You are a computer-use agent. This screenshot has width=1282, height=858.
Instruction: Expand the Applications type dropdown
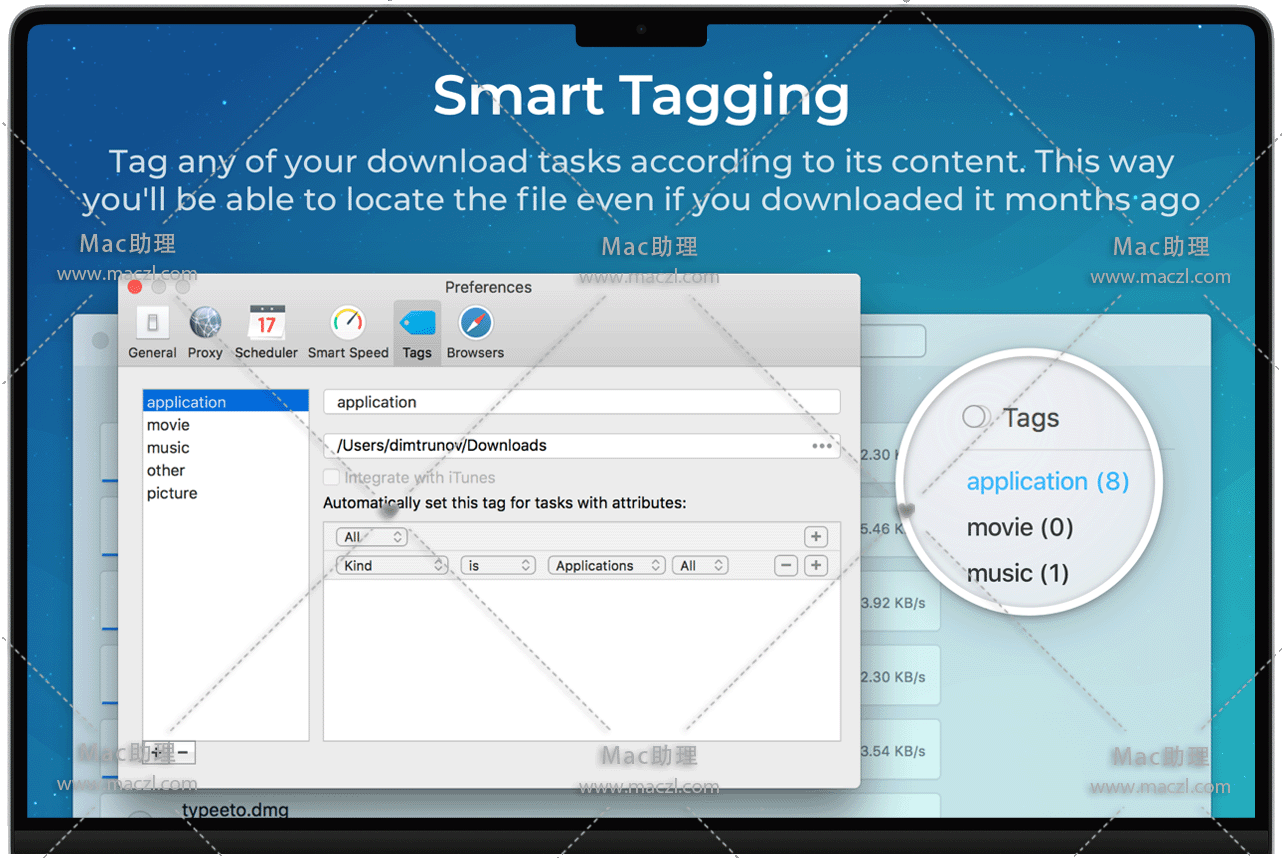pos(606,566)
